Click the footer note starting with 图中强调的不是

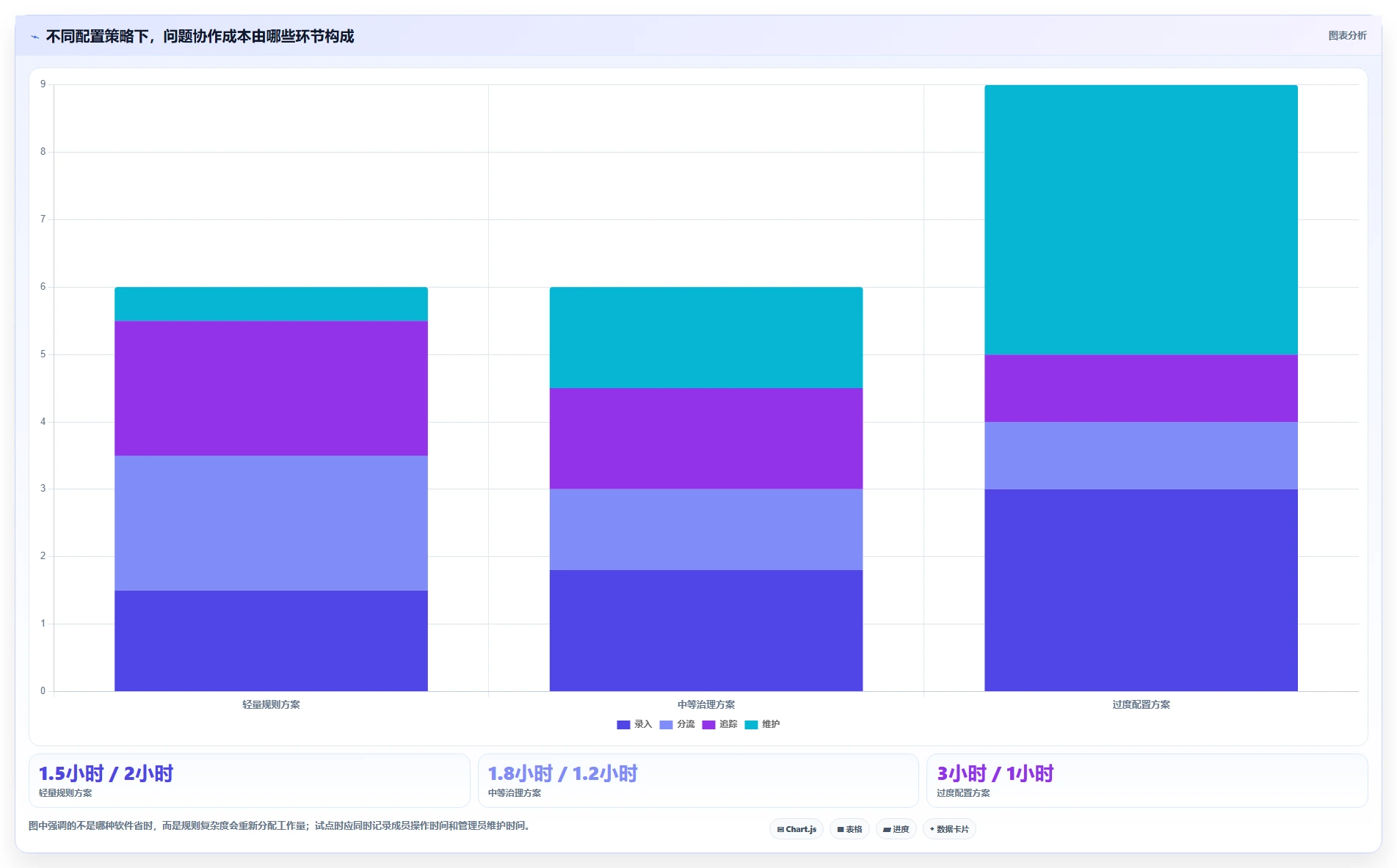(279, 825)
